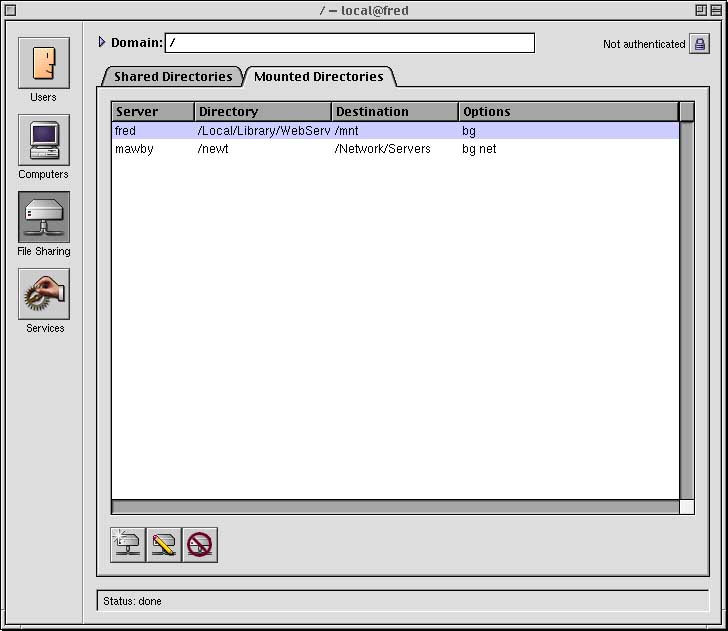This screenshot has height=631, width=728.
Task: Expand the Domain disclosure triangle
Action: 102,42
